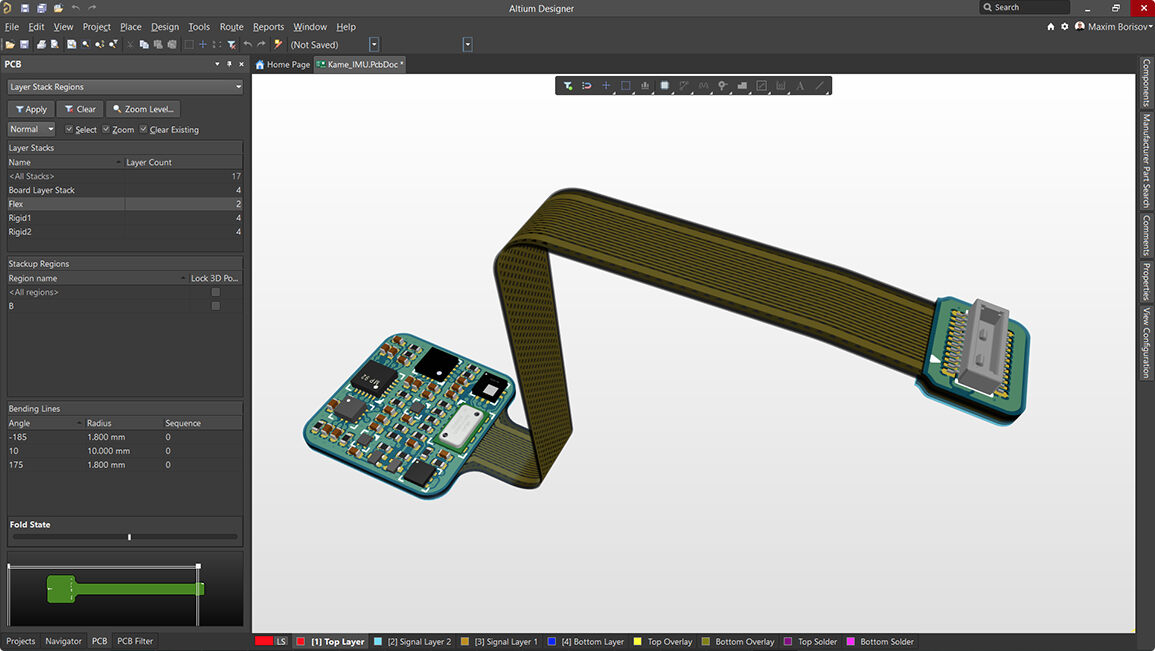The width and height of the screenshot is (1155, 651).
Task: Click the align objects bar-chart icon
Action: pyautogui.click(x=645, y=86)
